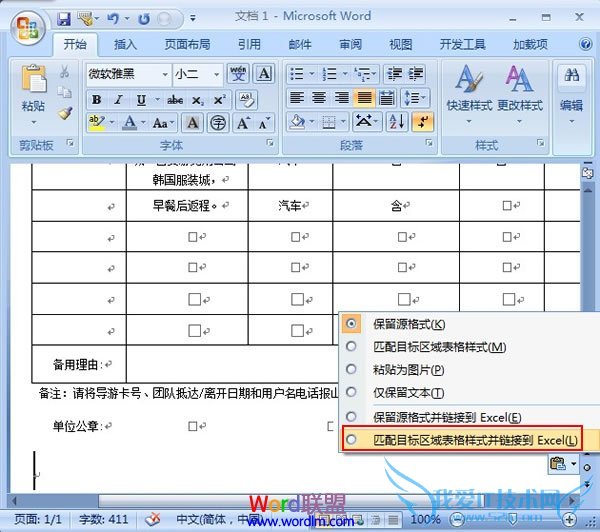Clear formatting with the eraser icon
The image size is (600, 532).
[246, 100]
